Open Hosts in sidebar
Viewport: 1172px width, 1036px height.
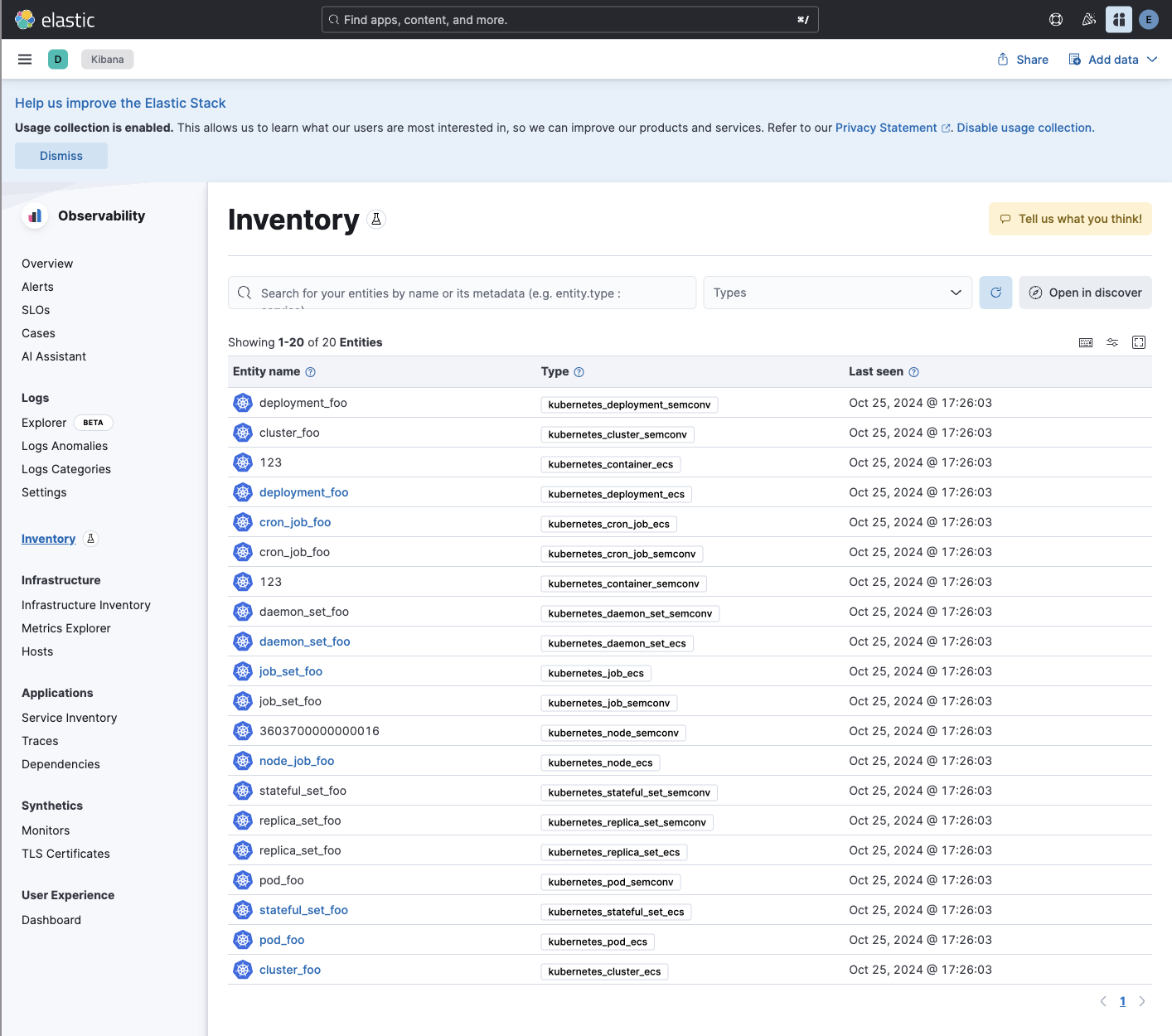pyautogui.click(x=37, y=651)
